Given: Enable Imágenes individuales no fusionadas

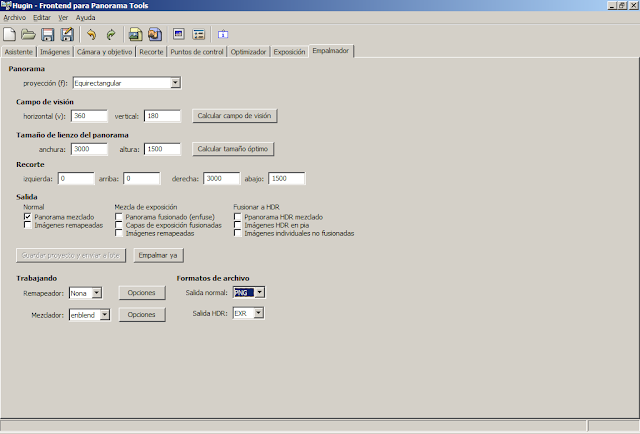Looking at the screenshot, I should pos(238,233).
